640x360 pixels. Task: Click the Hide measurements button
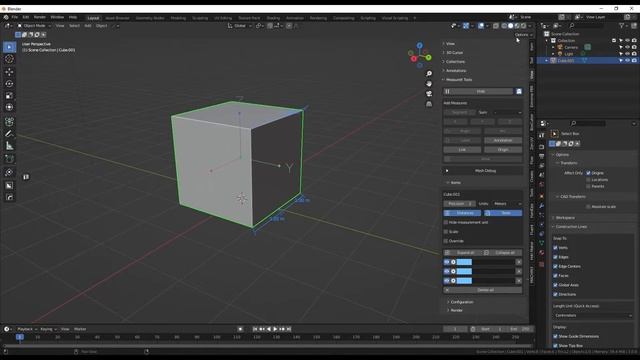(478, 91)
